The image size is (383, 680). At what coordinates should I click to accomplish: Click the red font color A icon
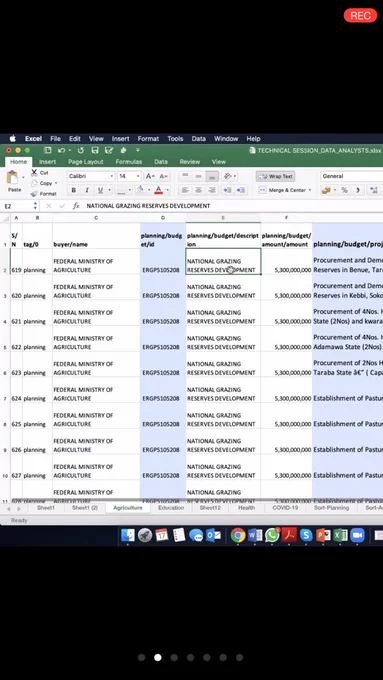coord(158,190)
